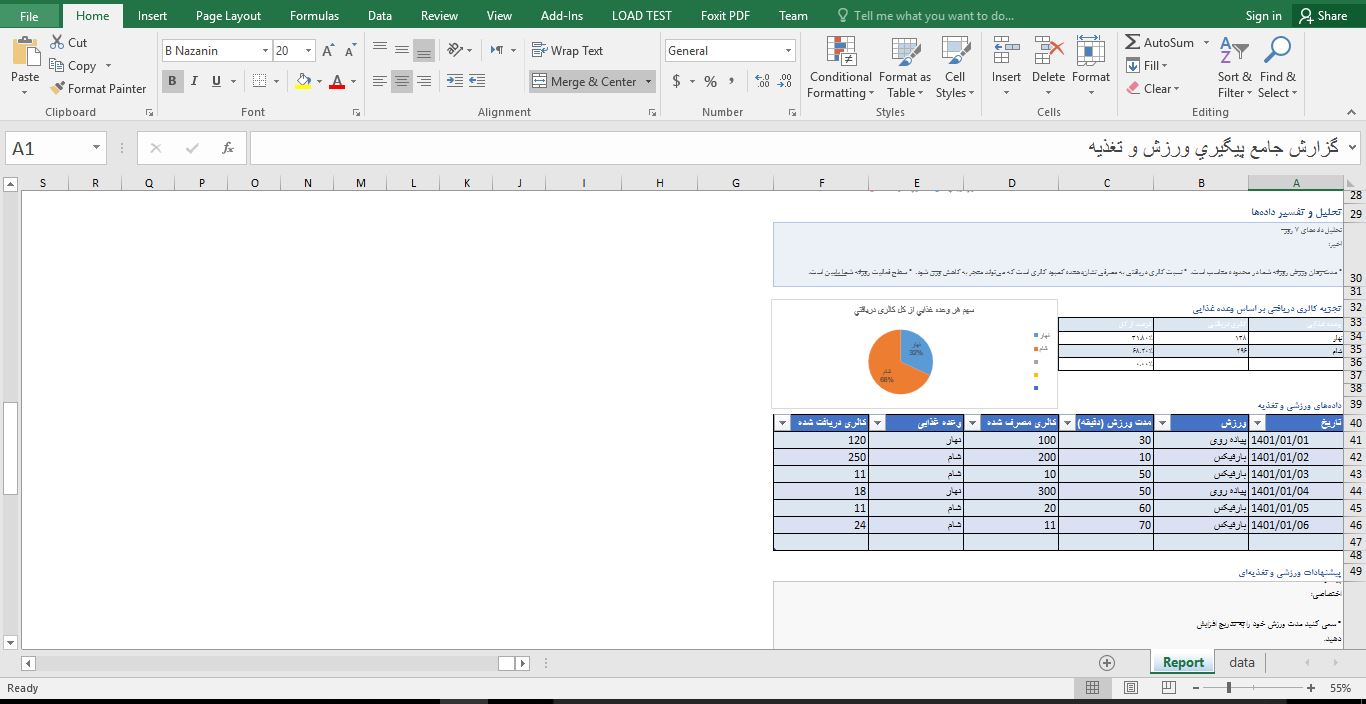Toggle Wrap Text

[568, 50]
